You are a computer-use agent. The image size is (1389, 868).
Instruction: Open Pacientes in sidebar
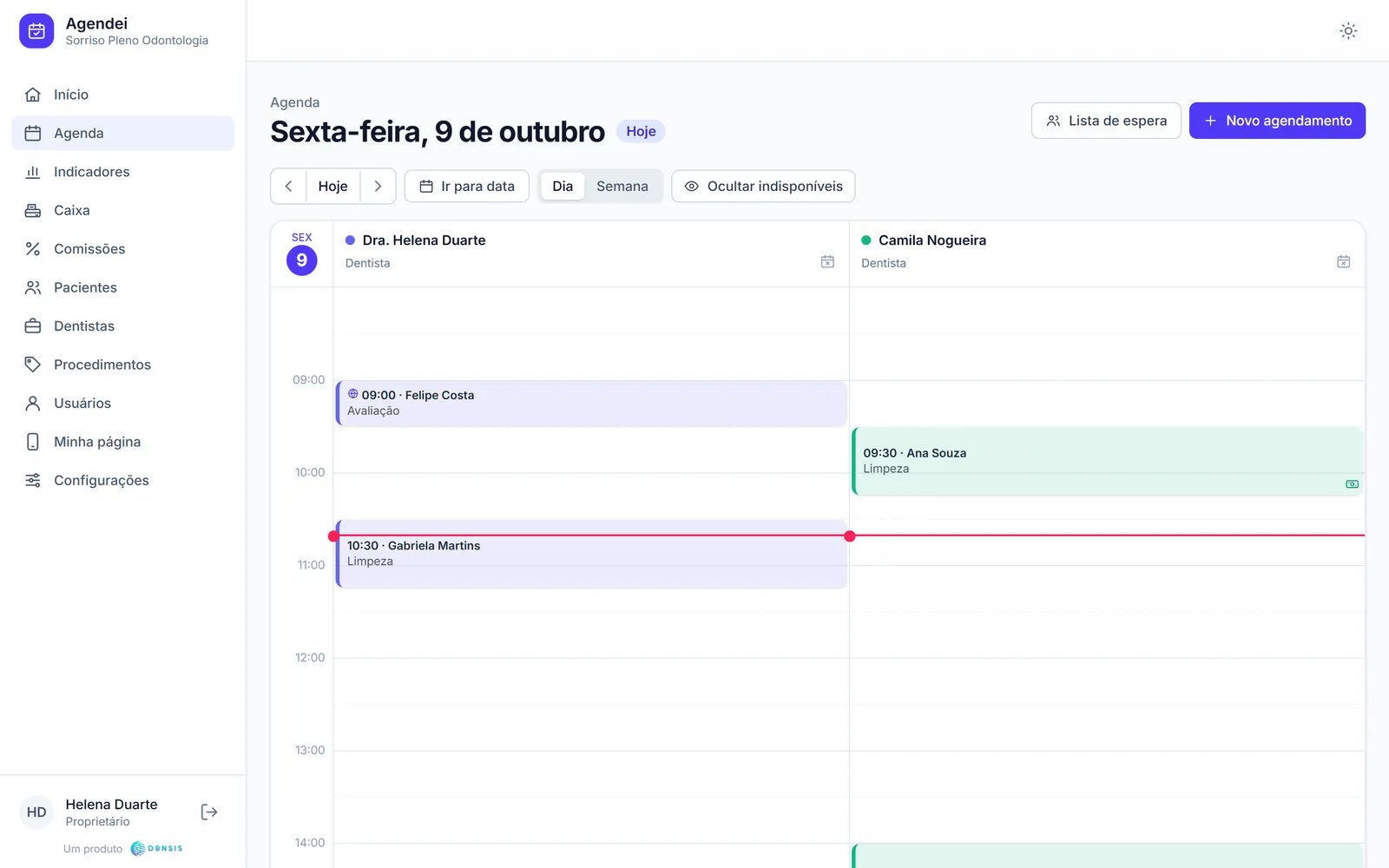tap(123, 287)
